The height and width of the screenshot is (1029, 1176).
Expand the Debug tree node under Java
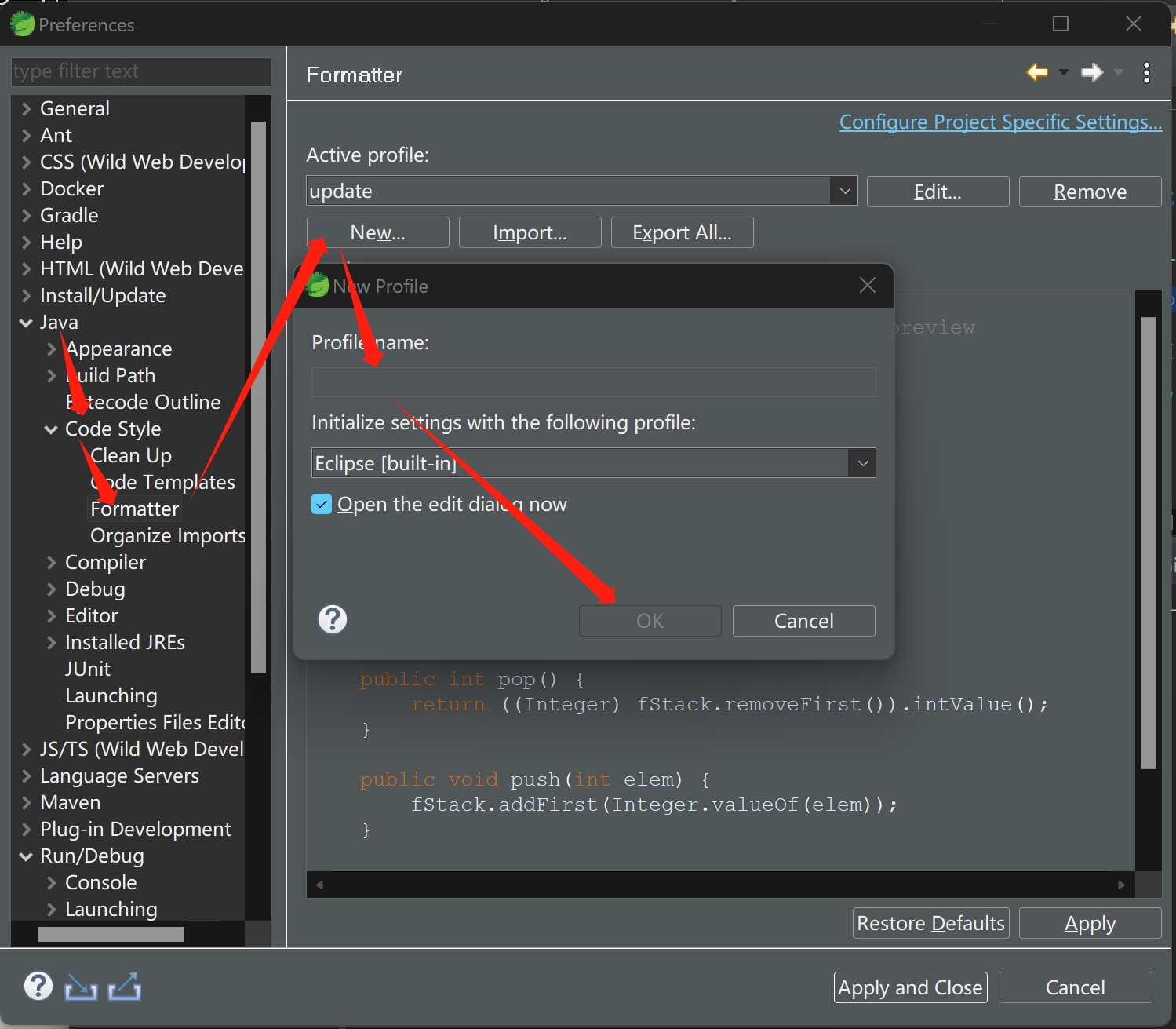[51, 589]
